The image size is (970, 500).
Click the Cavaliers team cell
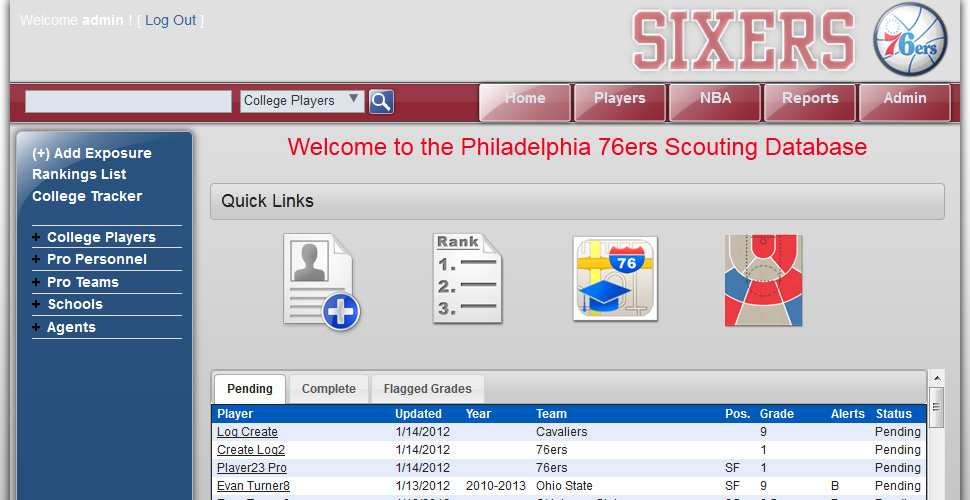point(562,432)
